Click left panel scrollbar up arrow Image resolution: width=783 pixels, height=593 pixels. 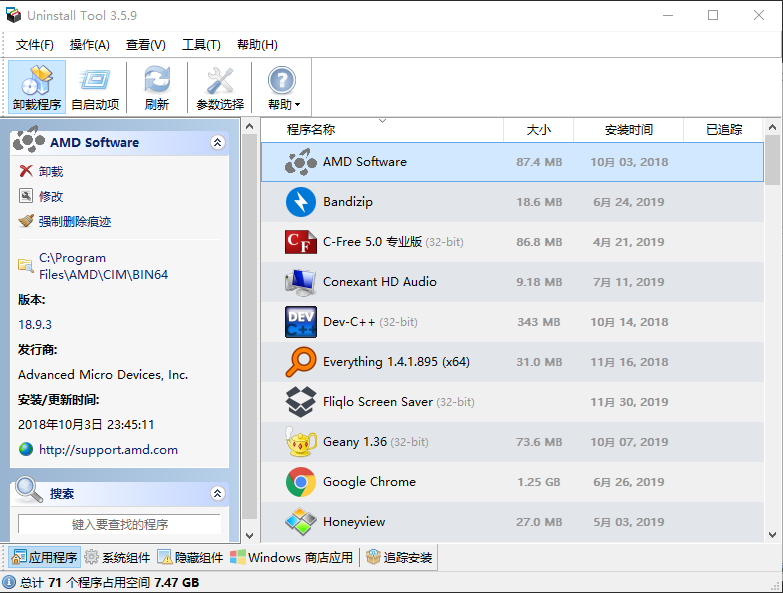[250, 126]
